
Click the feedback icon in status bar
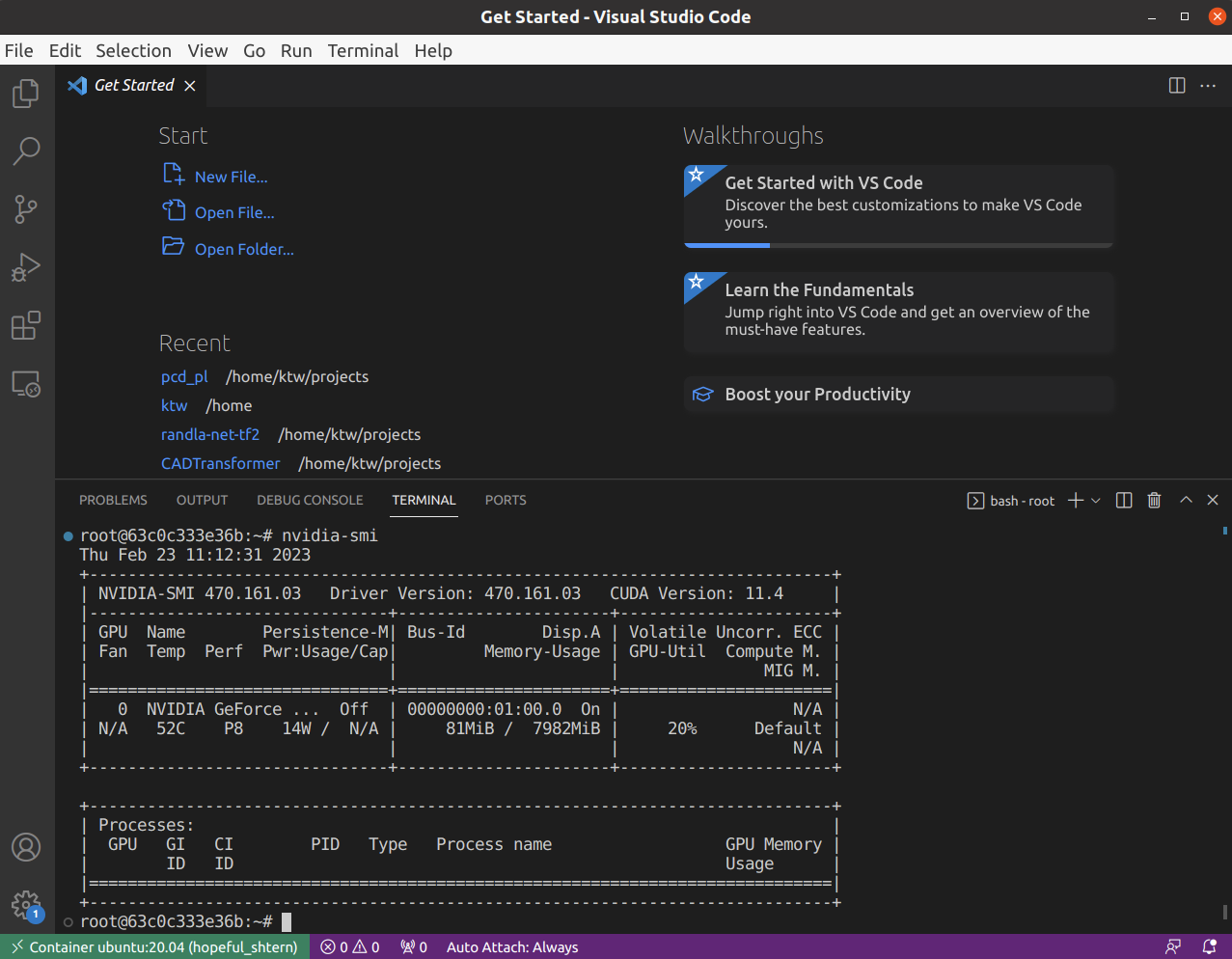pos(1173,946)
